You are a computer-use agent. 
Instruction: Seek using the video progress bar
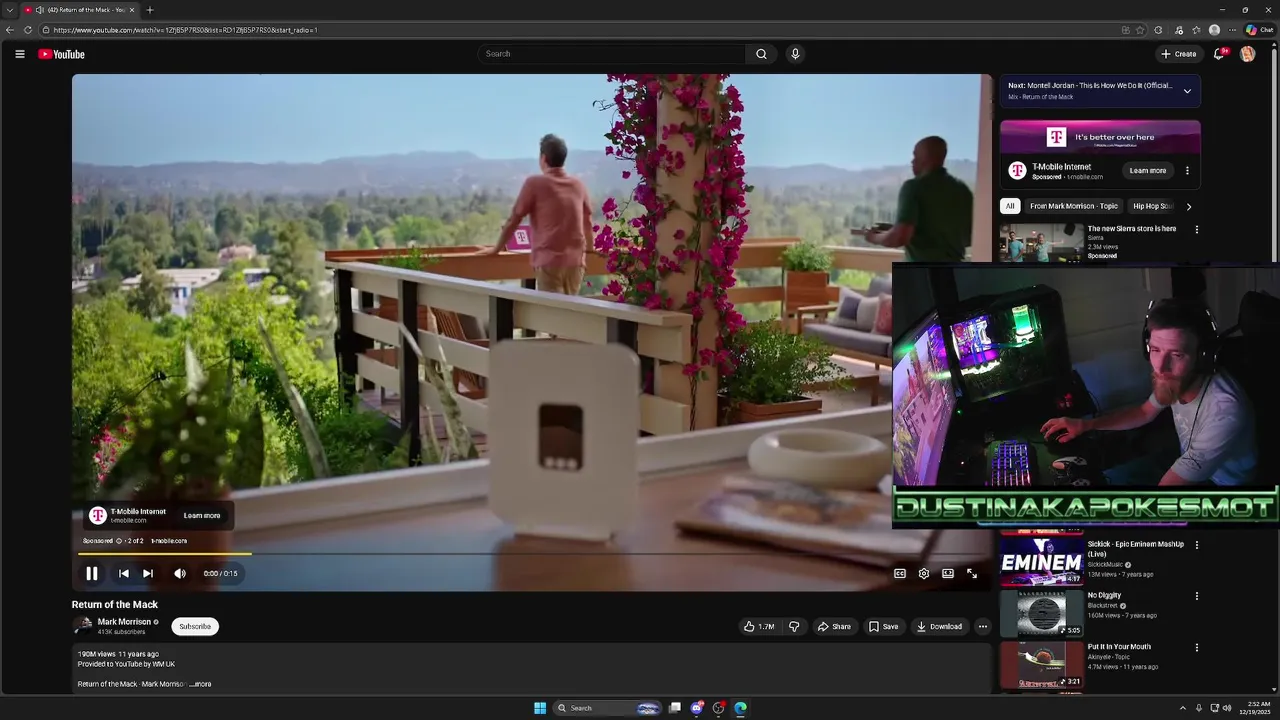(x=531, y=553)
